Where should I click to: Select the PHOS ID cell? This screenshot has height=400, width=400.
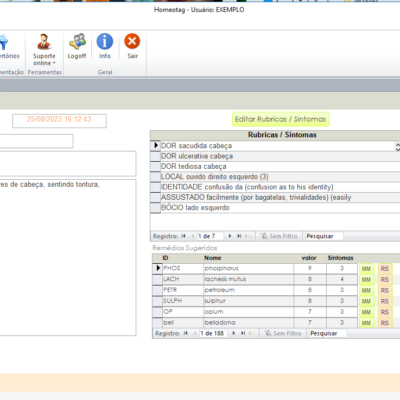coord(183,268)
